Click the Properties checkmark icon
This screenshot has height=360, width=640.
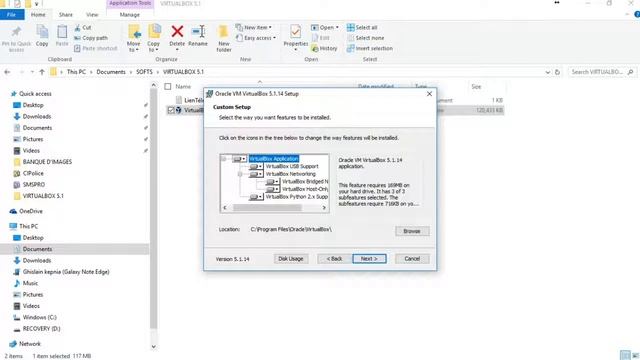tap(296, 31)
